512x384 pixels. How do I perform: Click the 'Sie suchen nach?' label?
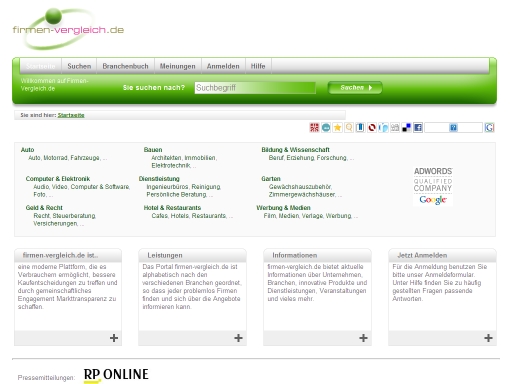pyautogui.click(x=154, y=88)
